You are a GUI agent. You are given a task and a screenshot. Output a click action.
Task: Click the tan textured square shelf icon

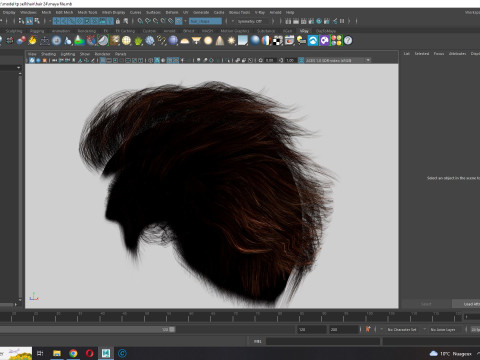[115, 41]
